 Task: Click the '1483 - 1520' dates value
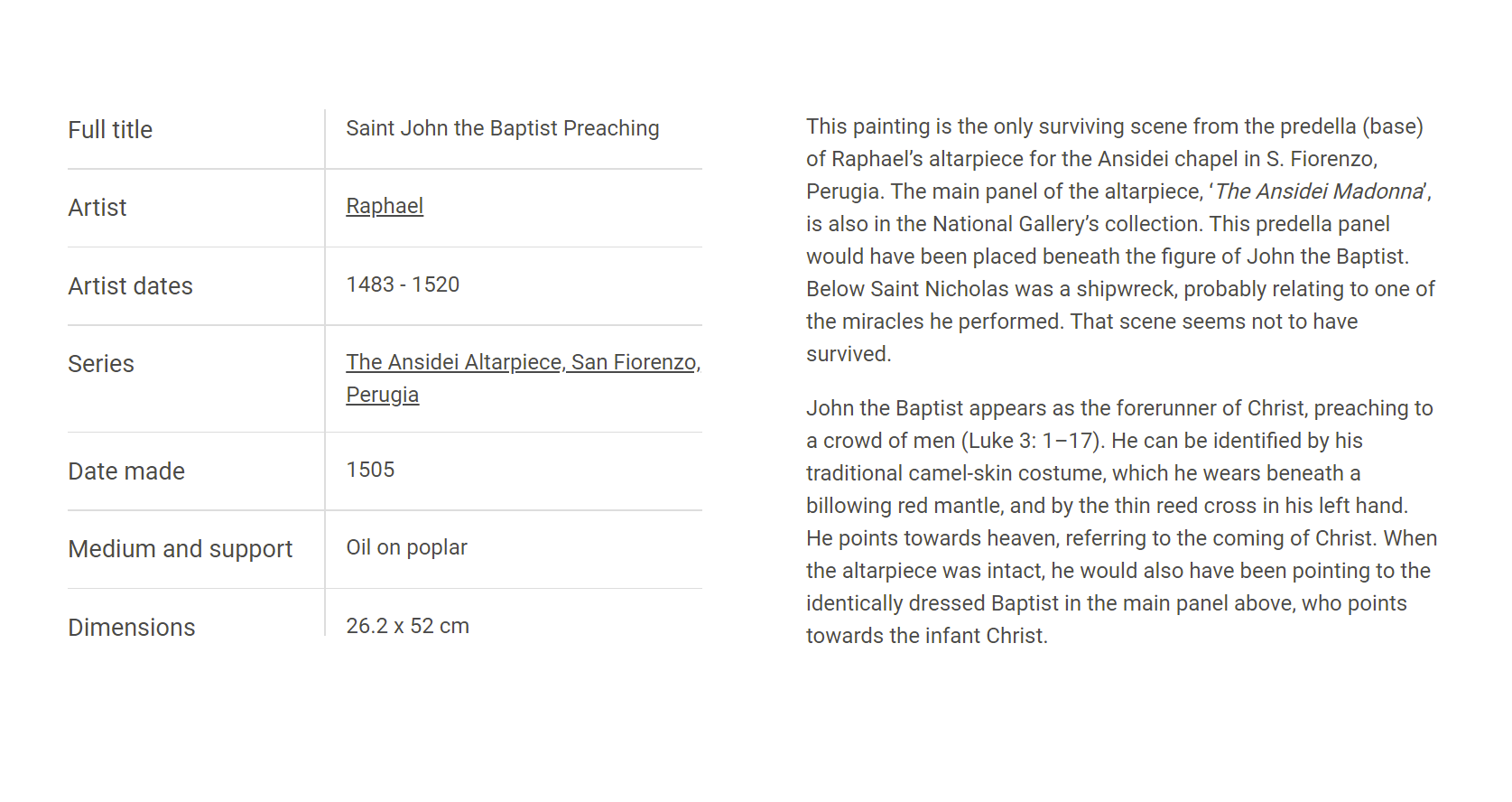pos(403,284)
